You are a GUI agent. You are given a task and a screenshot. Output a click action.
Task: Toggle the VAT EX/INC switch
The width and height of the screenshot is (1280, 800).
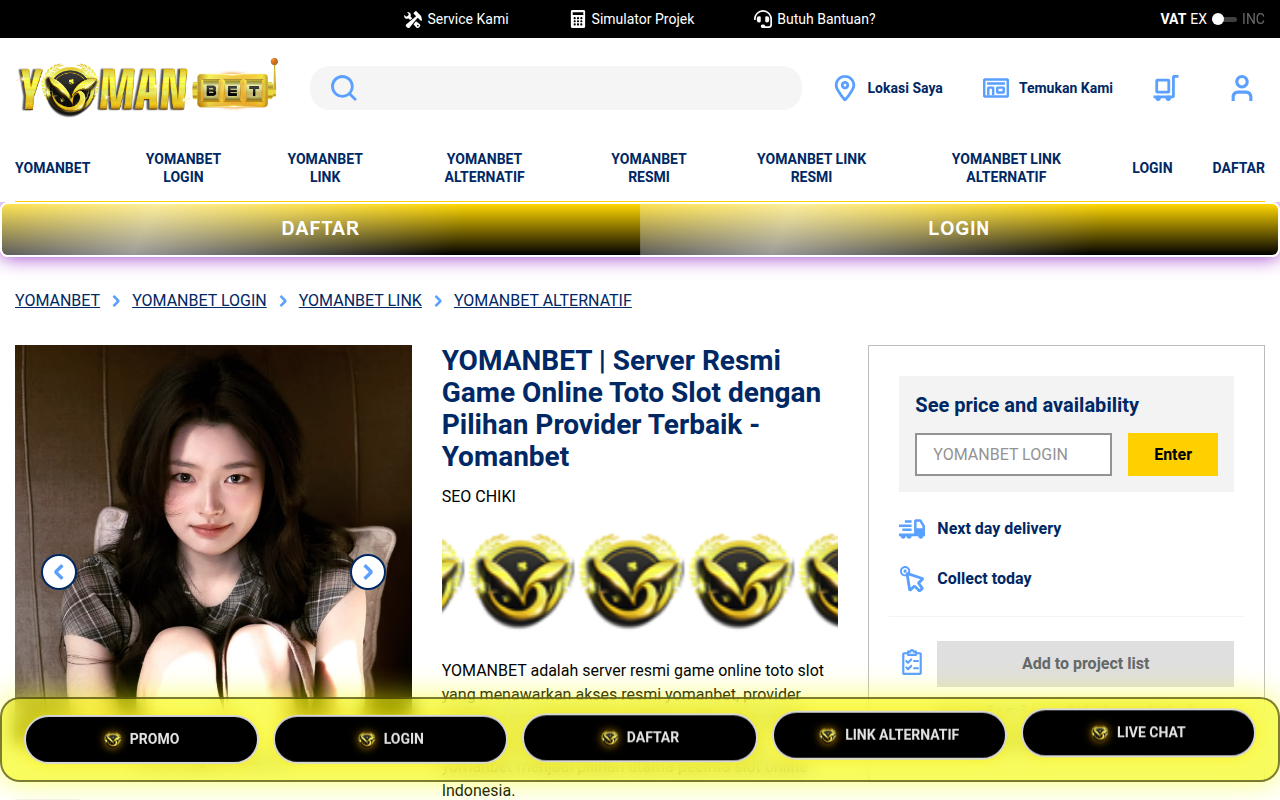pos(1224,19)
